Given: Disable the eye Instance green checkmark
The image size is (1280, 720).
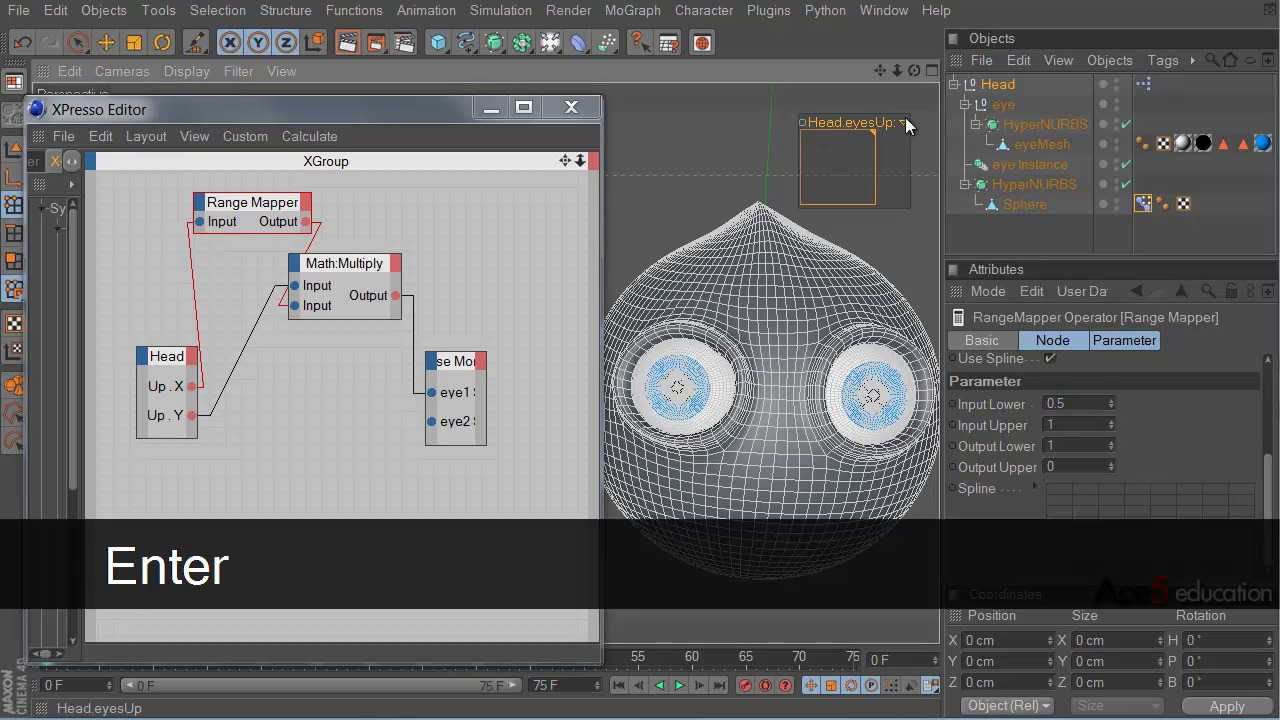Looking at the screenshot, I should [x=1126, y=164].
